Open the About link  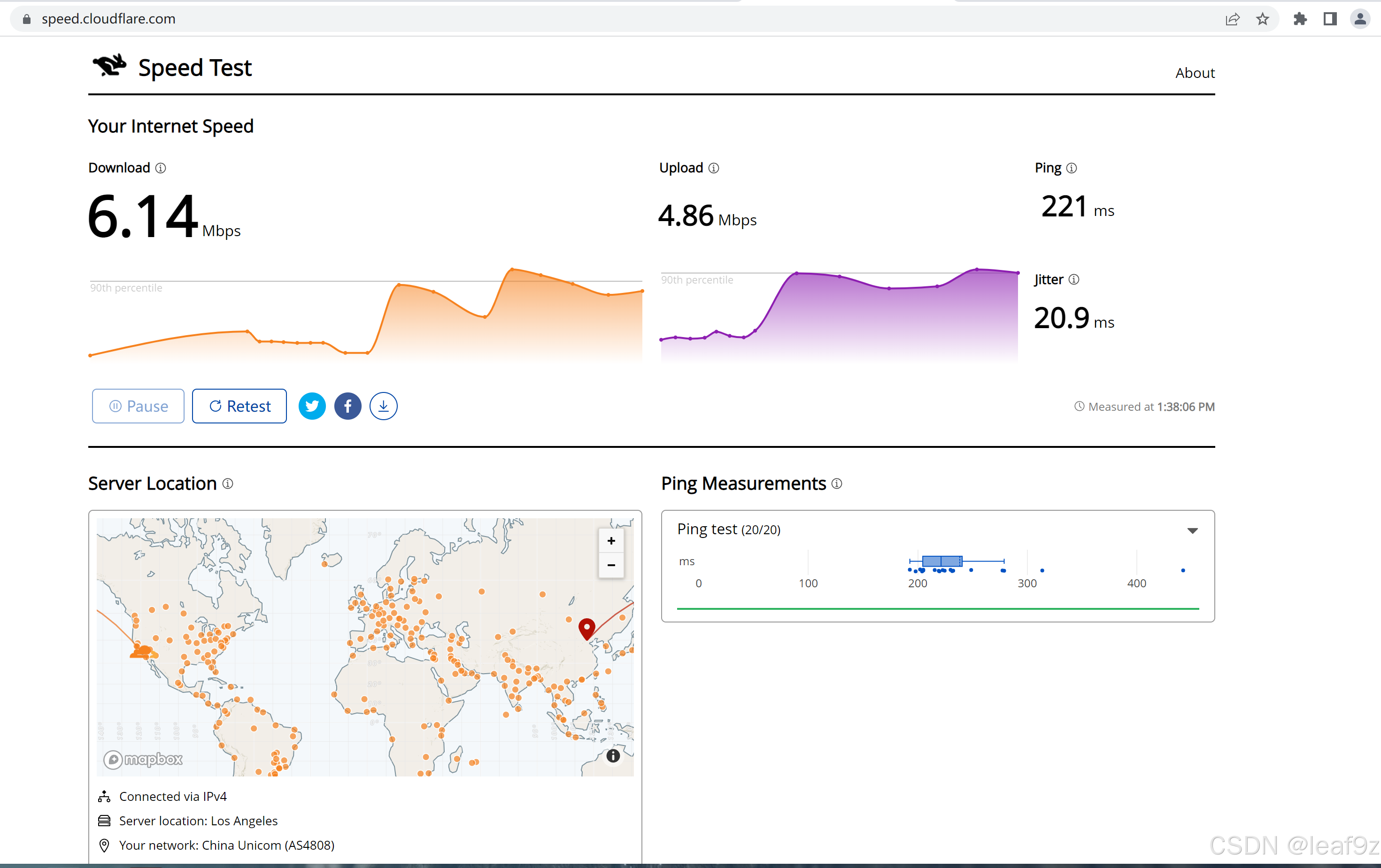pyautogui.click(x=1195, y=73)
